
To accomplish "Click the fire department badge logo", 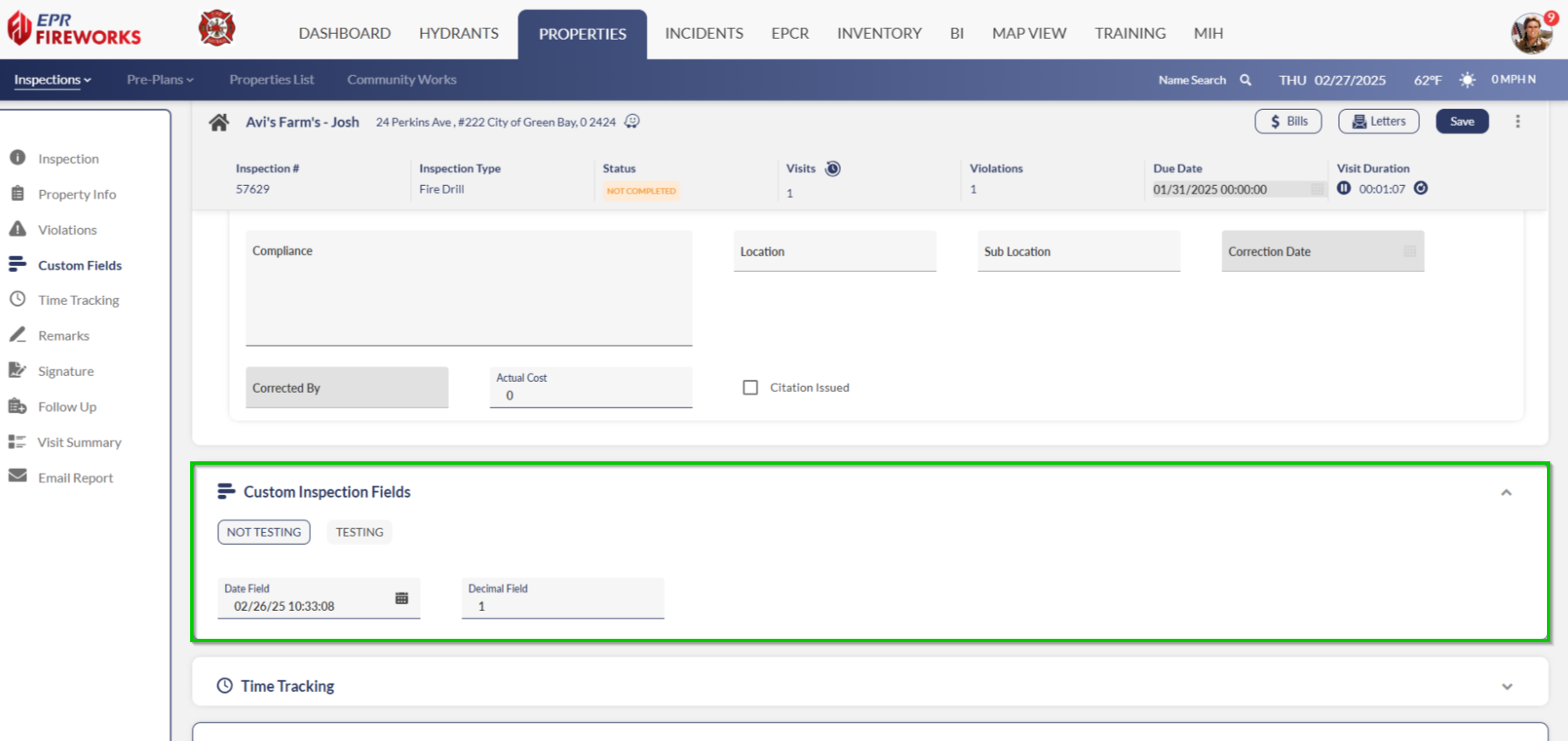I will (216, 29).
